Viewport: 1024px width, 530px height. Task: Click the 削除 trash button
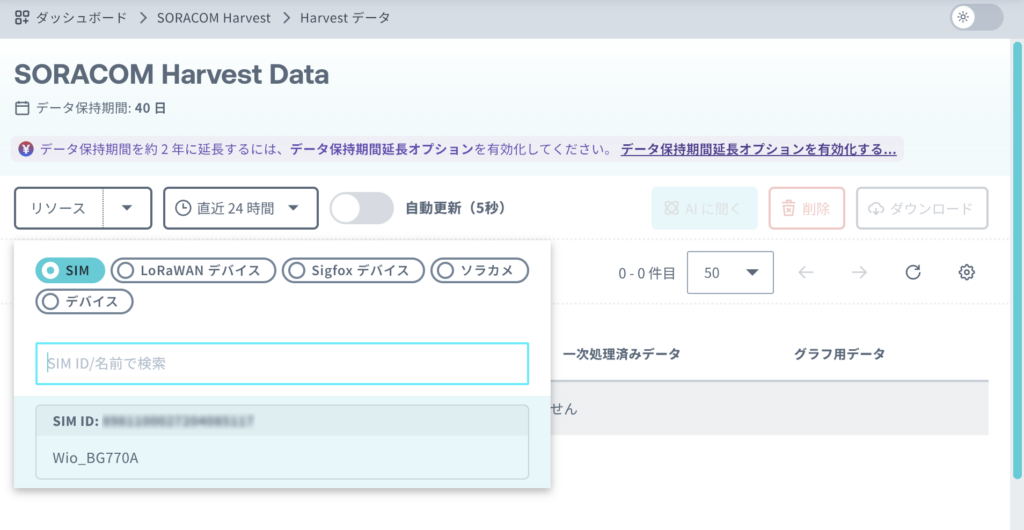point(807,208)
